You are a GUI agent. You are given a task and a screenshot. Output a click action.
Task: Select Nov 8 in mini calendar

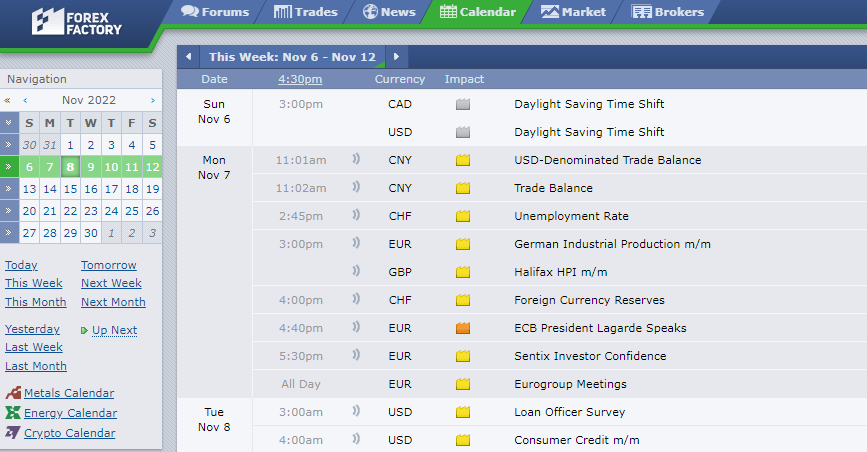click(x=70, y=167)
